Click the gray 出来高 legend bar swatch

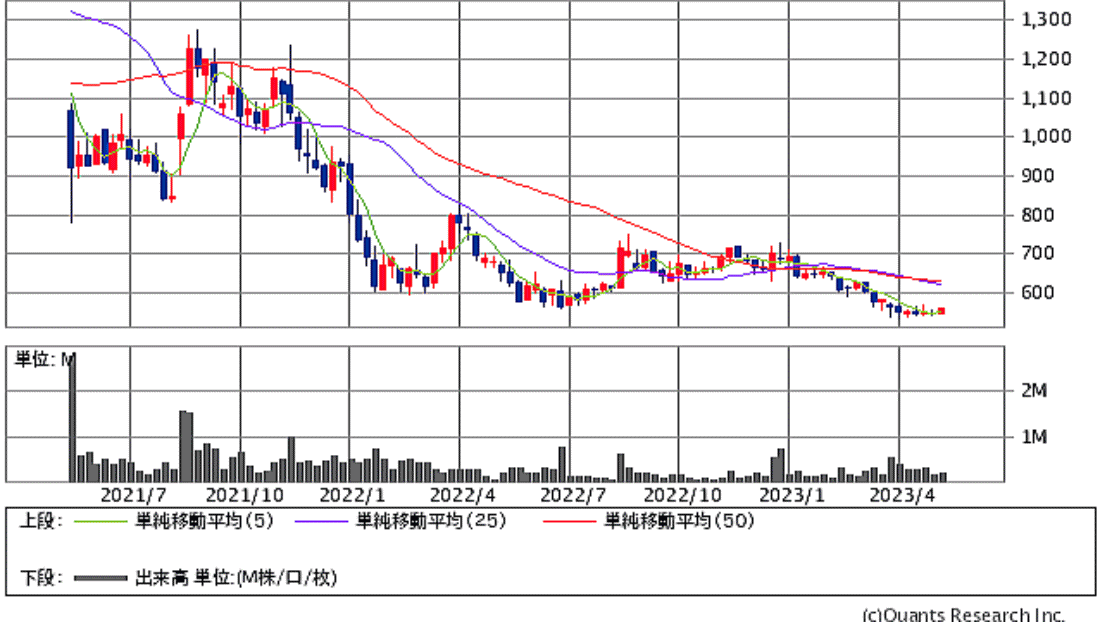[100, 579]
